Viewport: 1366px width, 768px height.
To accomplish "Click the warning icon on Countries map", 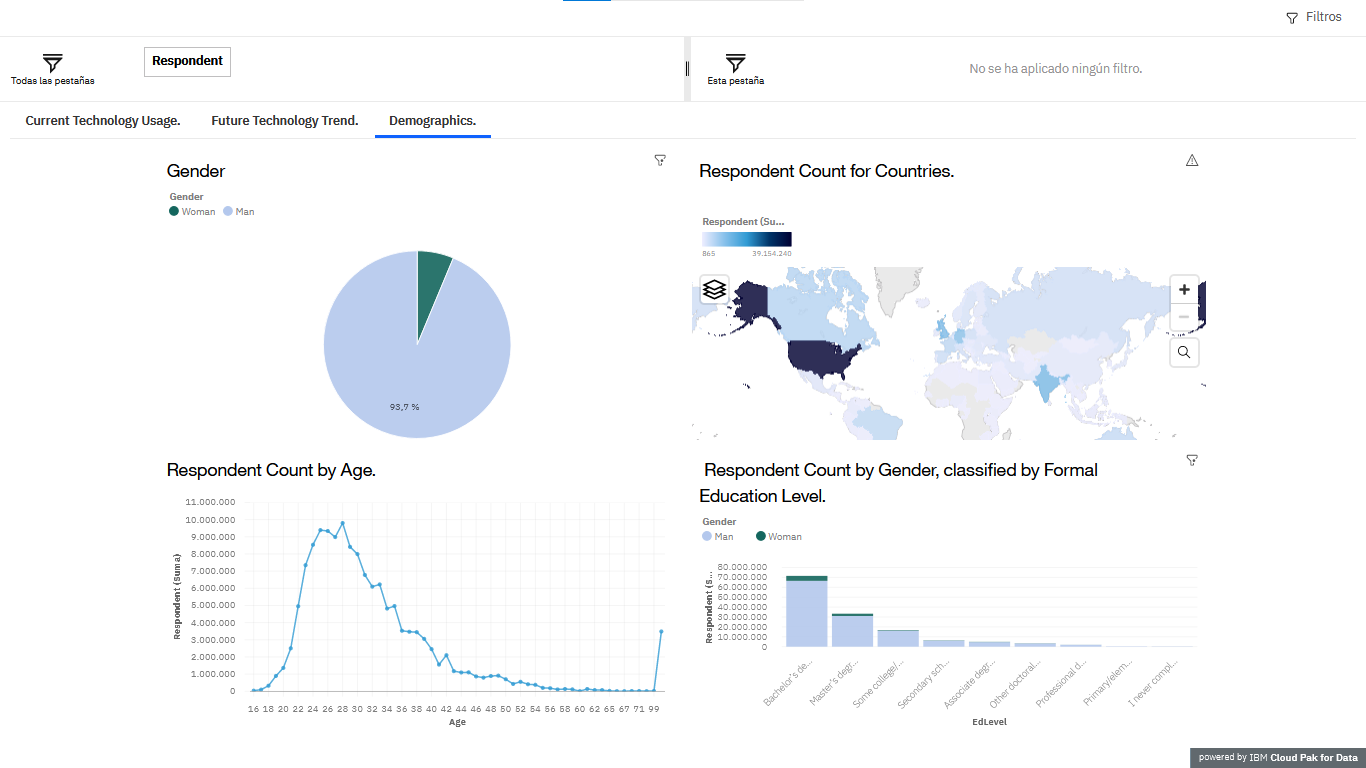I will point(1191,160).
